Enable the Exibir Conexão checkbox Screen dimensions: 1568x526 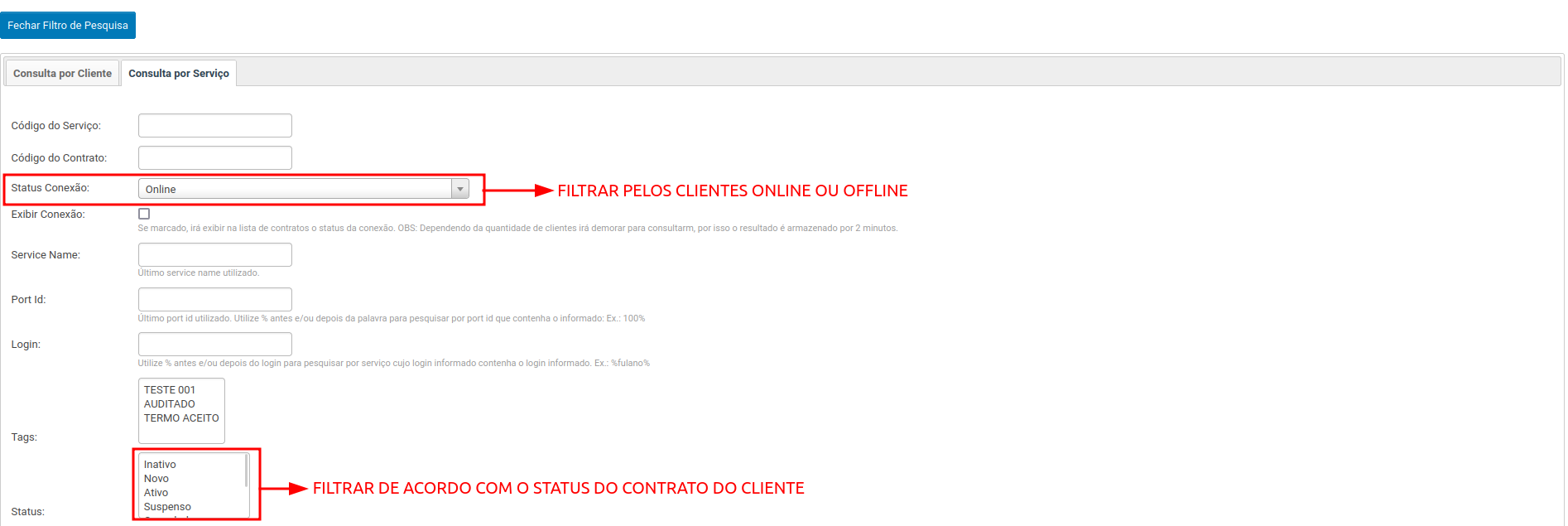click(x=144, y=214)
